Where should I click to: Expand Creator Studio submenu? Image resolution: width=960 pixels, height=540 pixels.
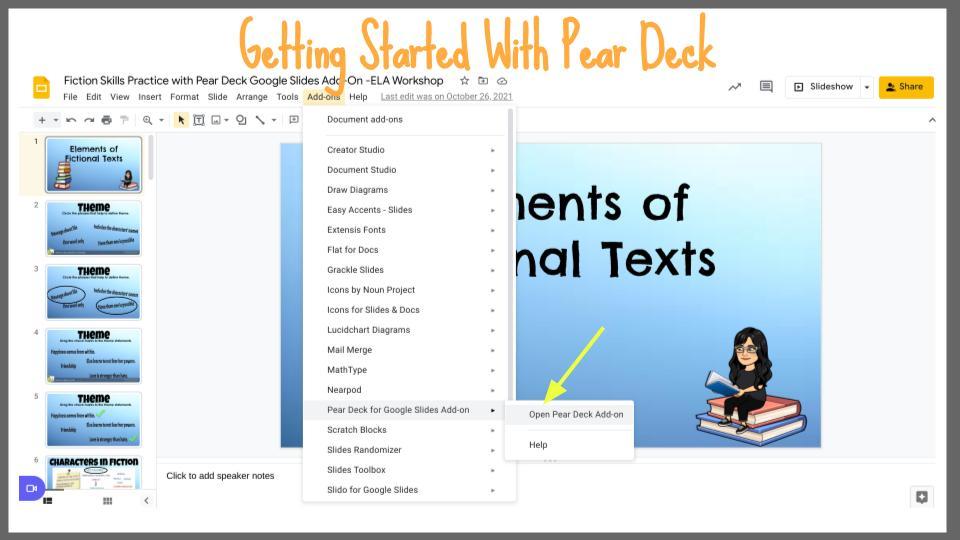[x=493, y=150]
